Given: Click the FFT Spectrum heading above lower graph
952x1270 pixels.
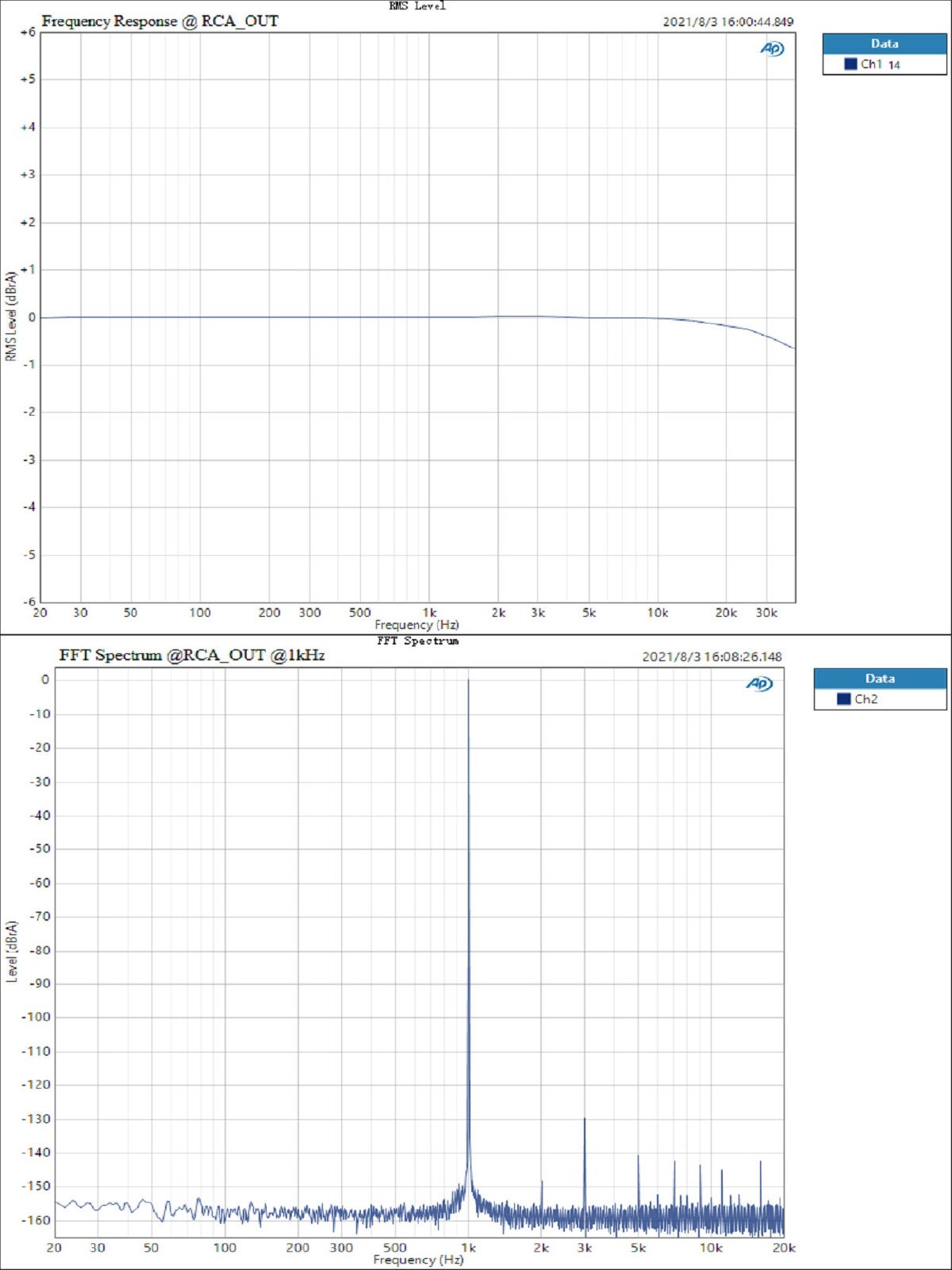Looking at the screenshot, I should (417, 641).
